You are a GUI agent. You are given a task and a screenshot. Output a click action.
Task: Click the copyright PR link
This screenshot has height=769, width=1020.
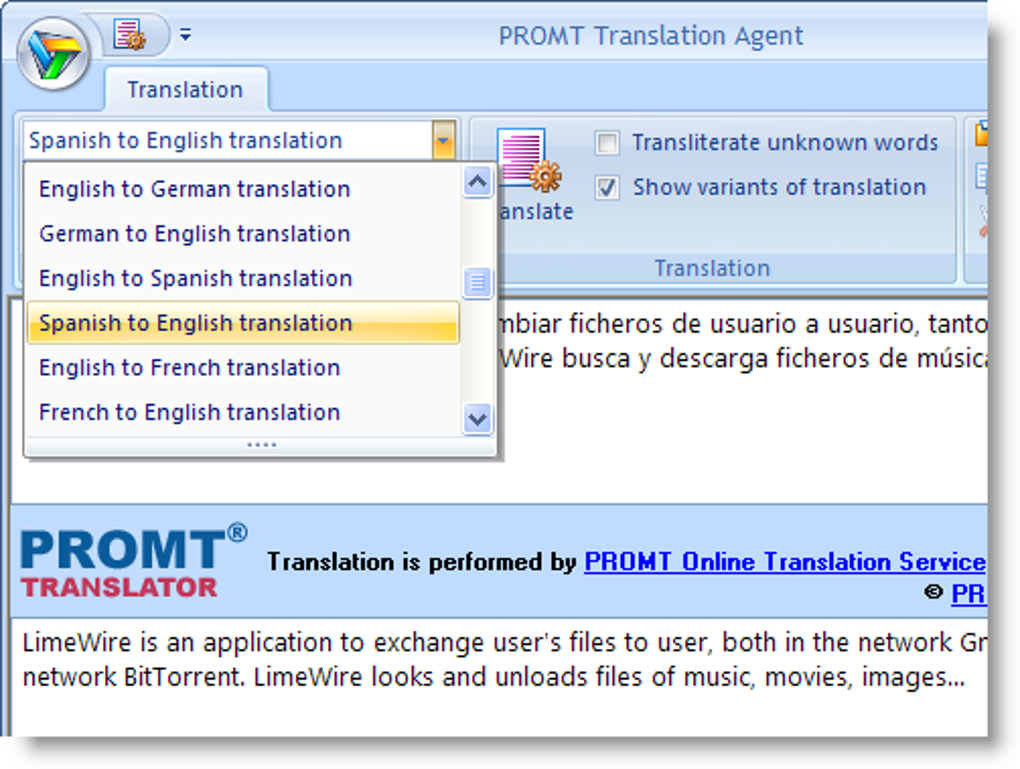(969, 593)
